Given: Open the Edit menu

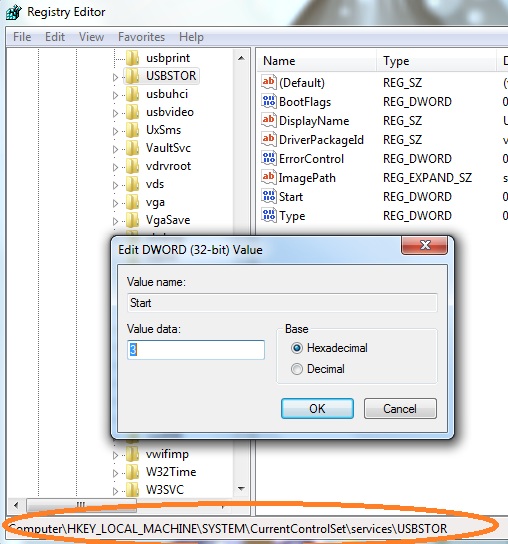Looking at the screenshot, I should [55, 37].
